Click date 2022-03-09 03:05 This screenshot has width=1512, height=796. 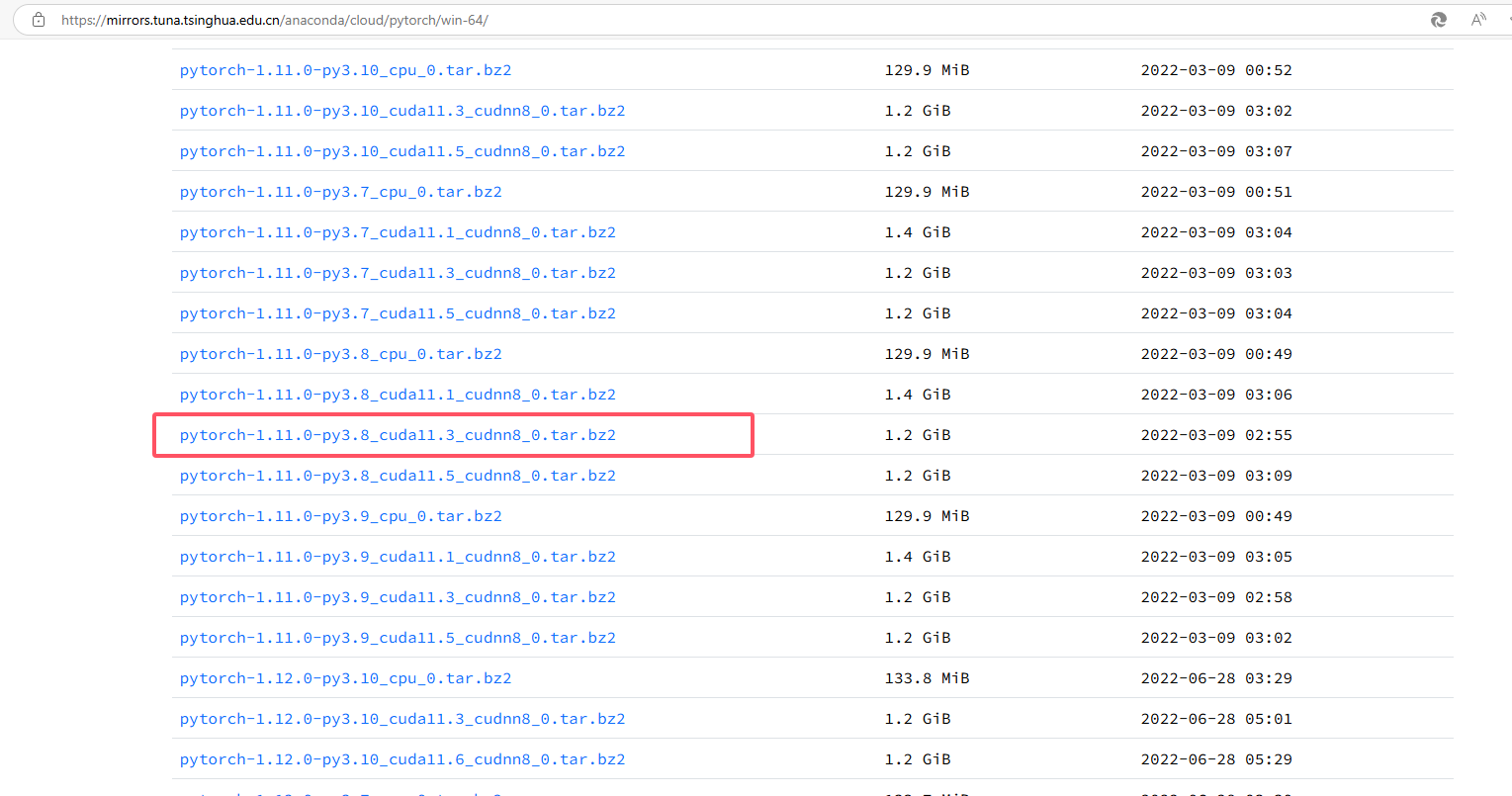click(1216, 557)
